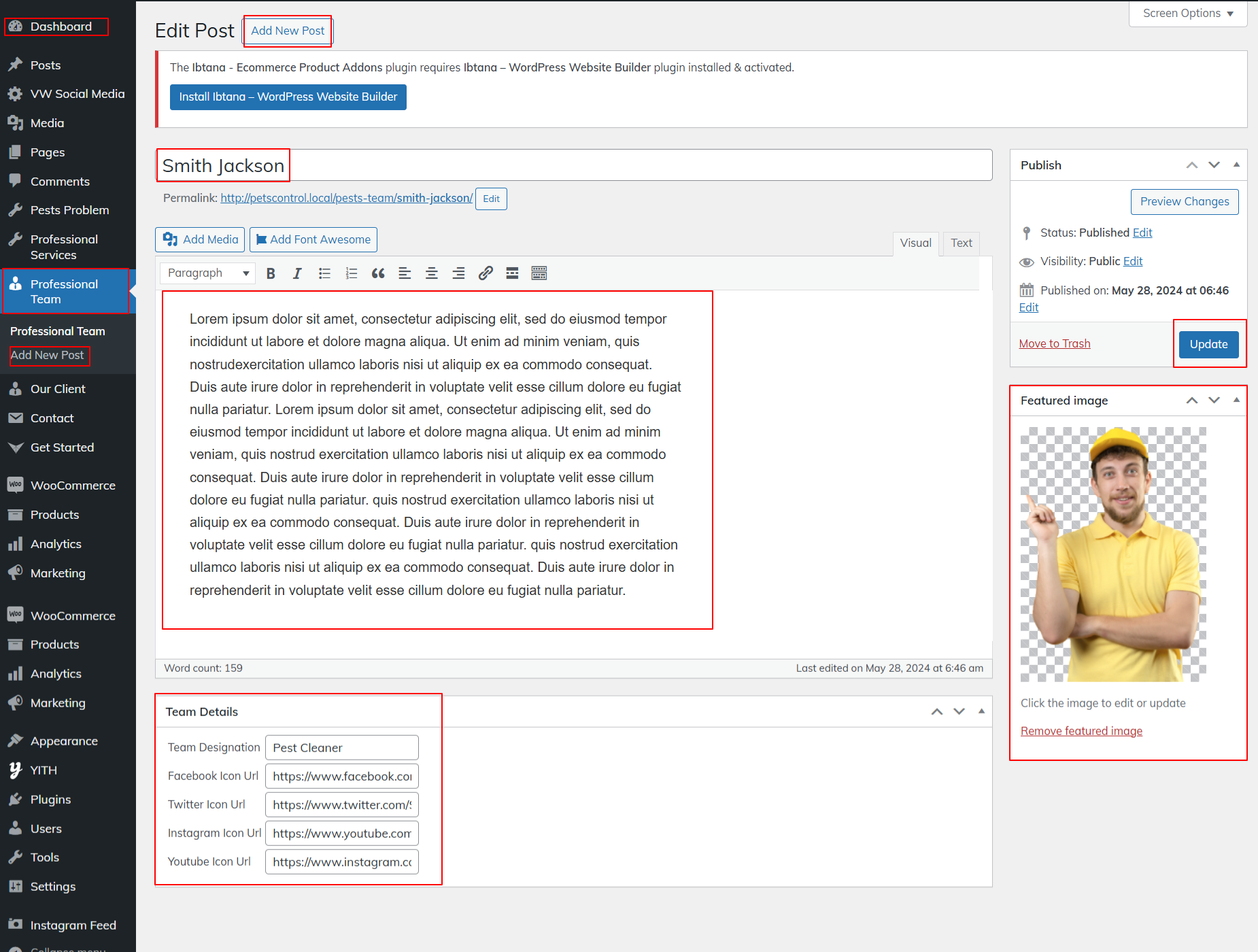The image size is (1258, 952).
Task: Click the Team Designation input field
Action: pyautogui.click(x=341, y=748)
